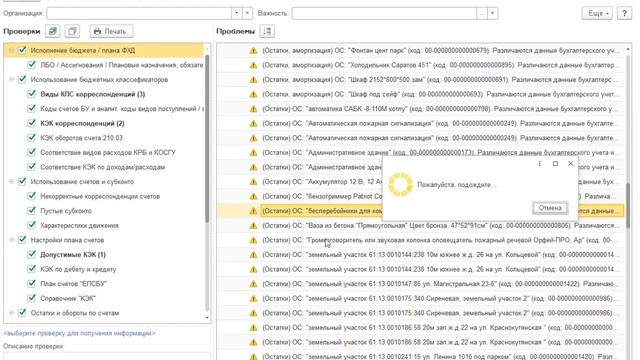Click the problems list scroll-up arrow

point(628,49)
